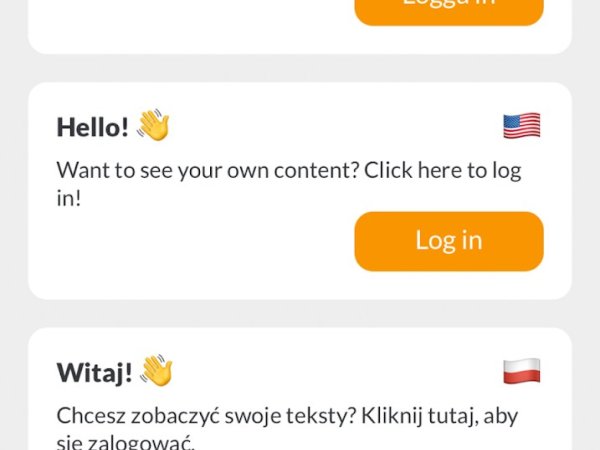Click gray gap between Swedish and English cards
The image size is (600, 450).
point(300,68)
